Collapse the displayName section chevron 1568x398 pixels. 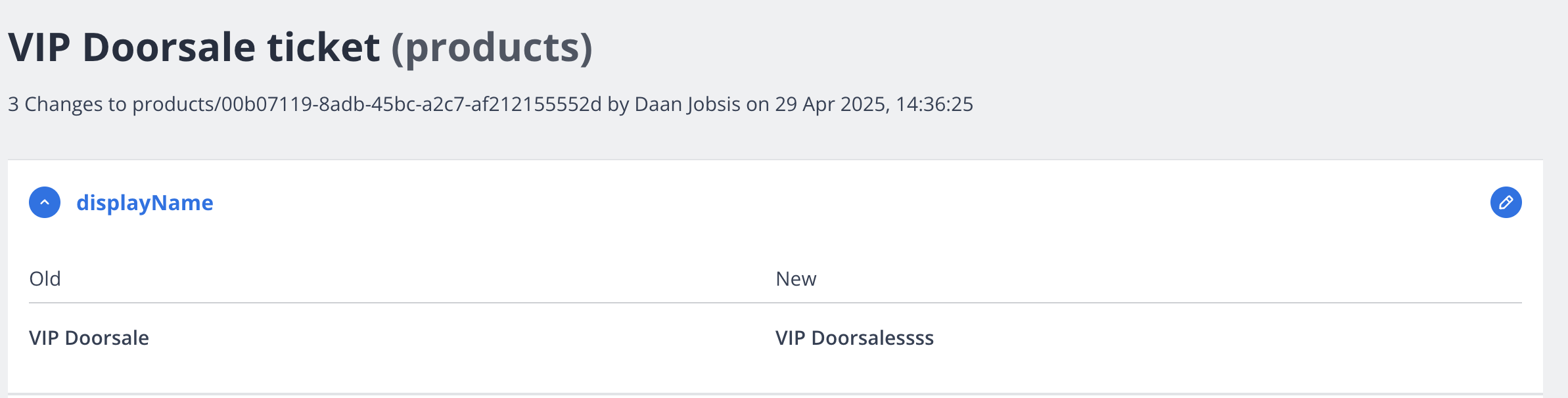(45, 202)
